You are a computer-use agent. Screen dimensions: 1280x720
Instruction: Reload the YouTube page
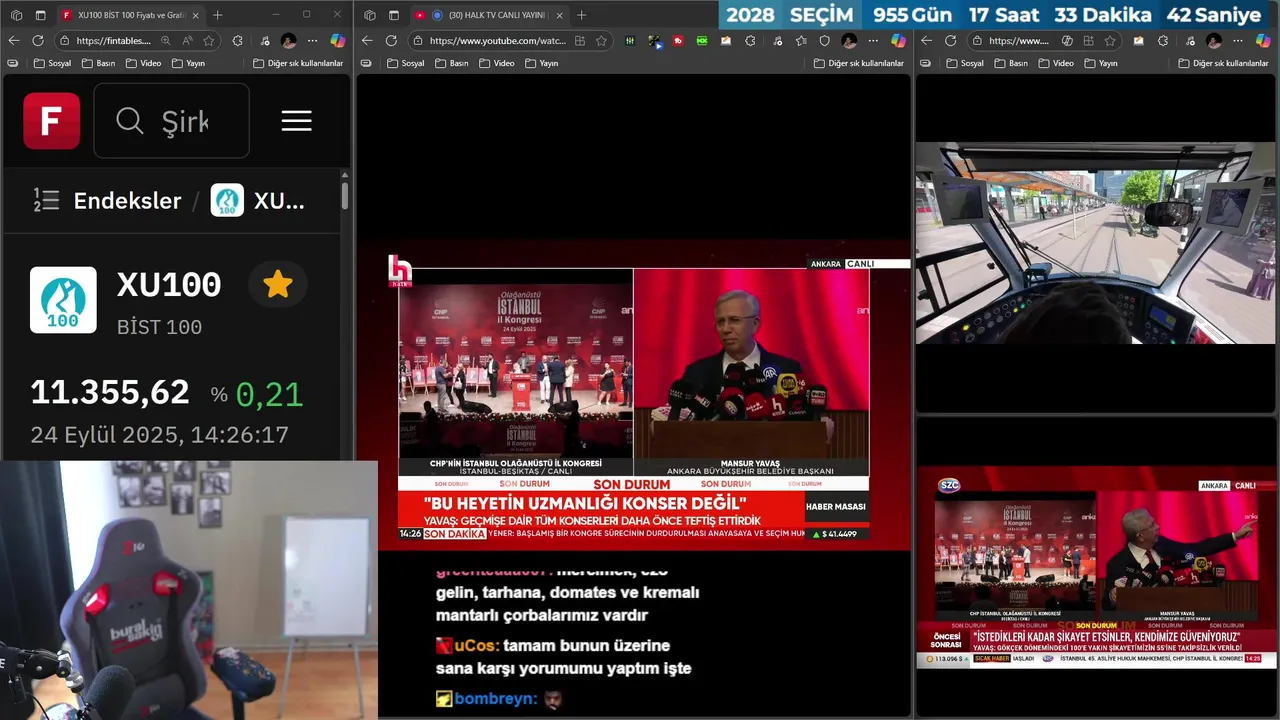[391, 40]
